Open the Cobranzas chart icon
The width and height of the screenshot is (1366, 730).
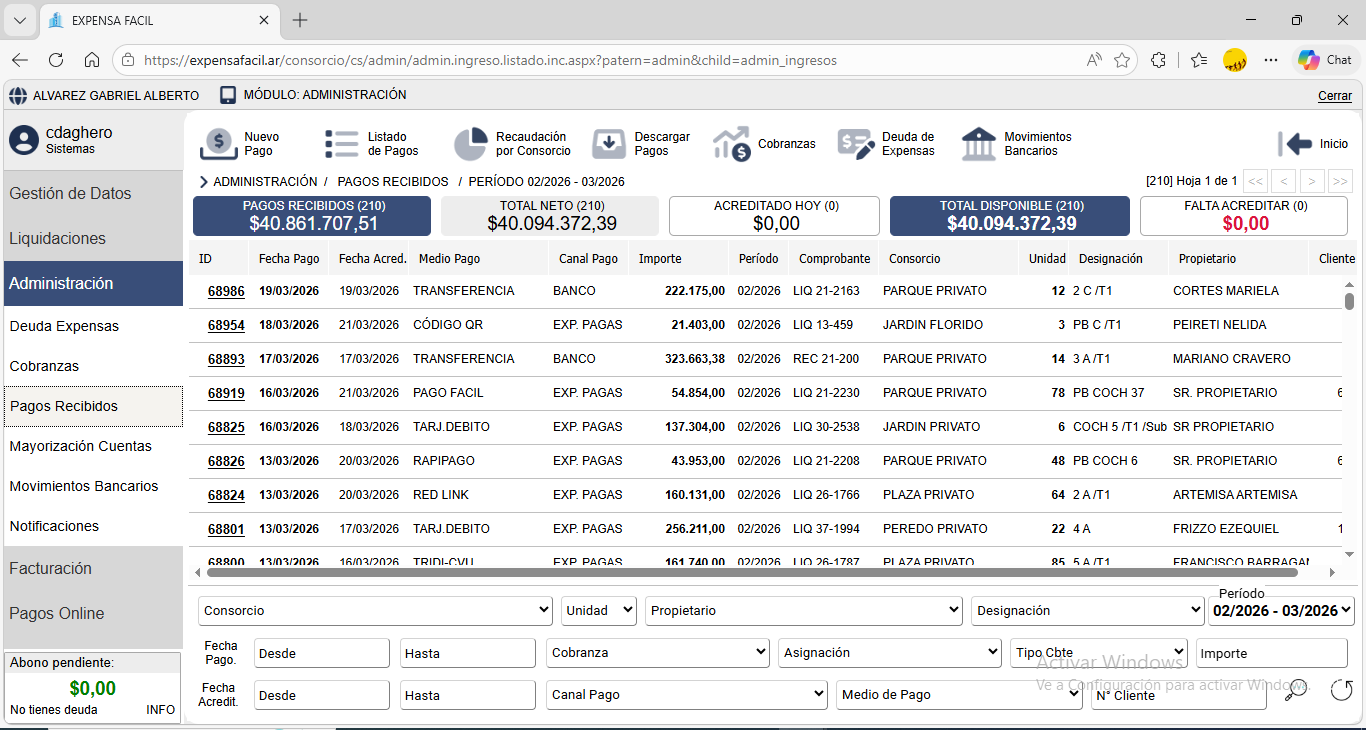click(732, 144)
